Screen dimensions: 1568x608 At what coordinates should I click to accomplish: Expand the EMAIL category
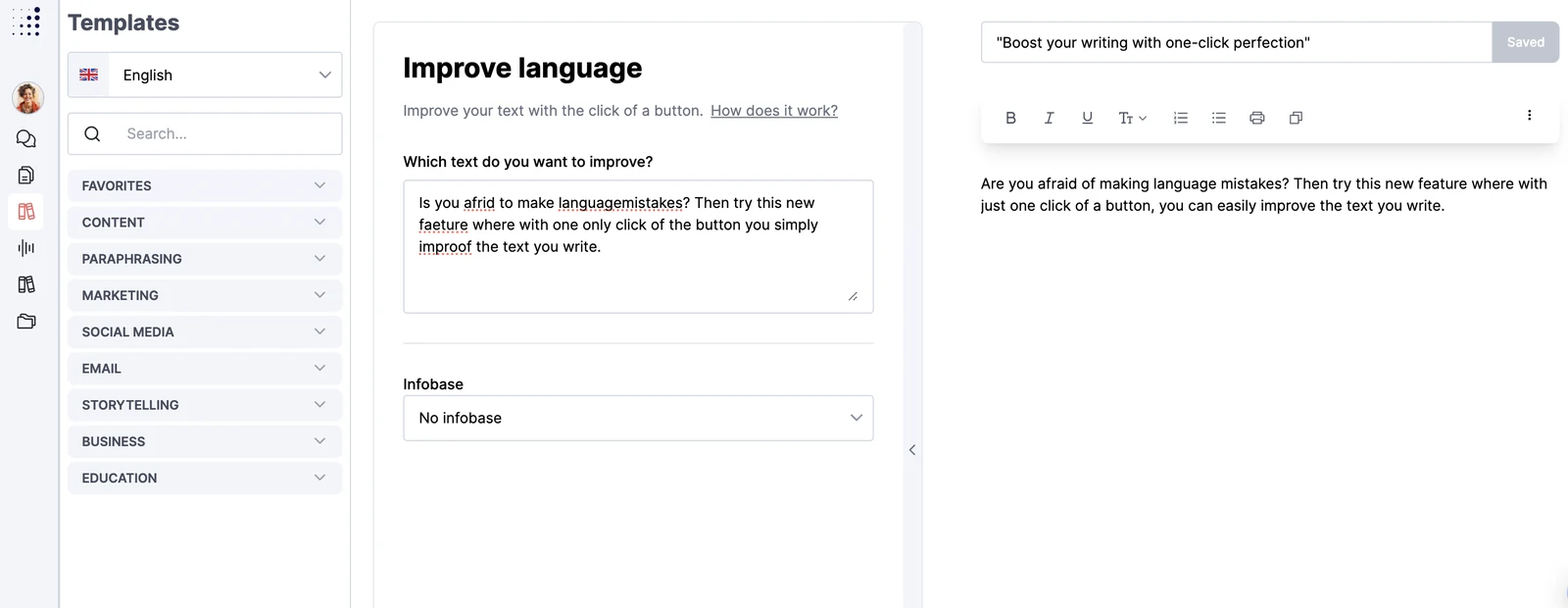[x=205, y=369]
